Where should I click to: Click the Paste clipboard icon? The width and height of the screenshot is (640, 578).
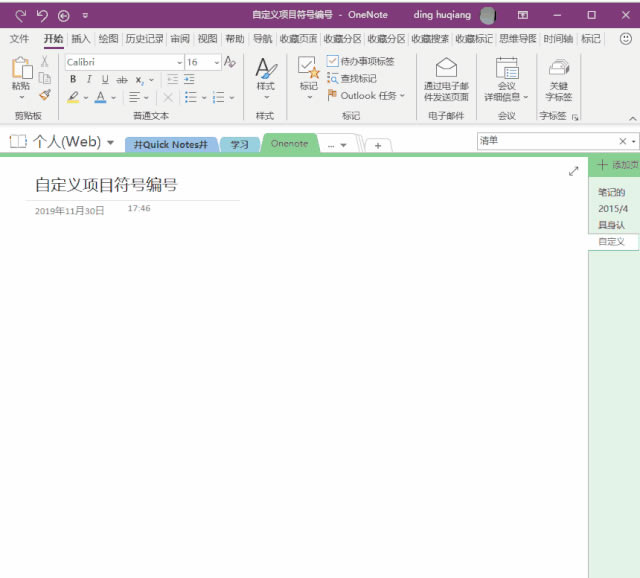tap(22, 68)
